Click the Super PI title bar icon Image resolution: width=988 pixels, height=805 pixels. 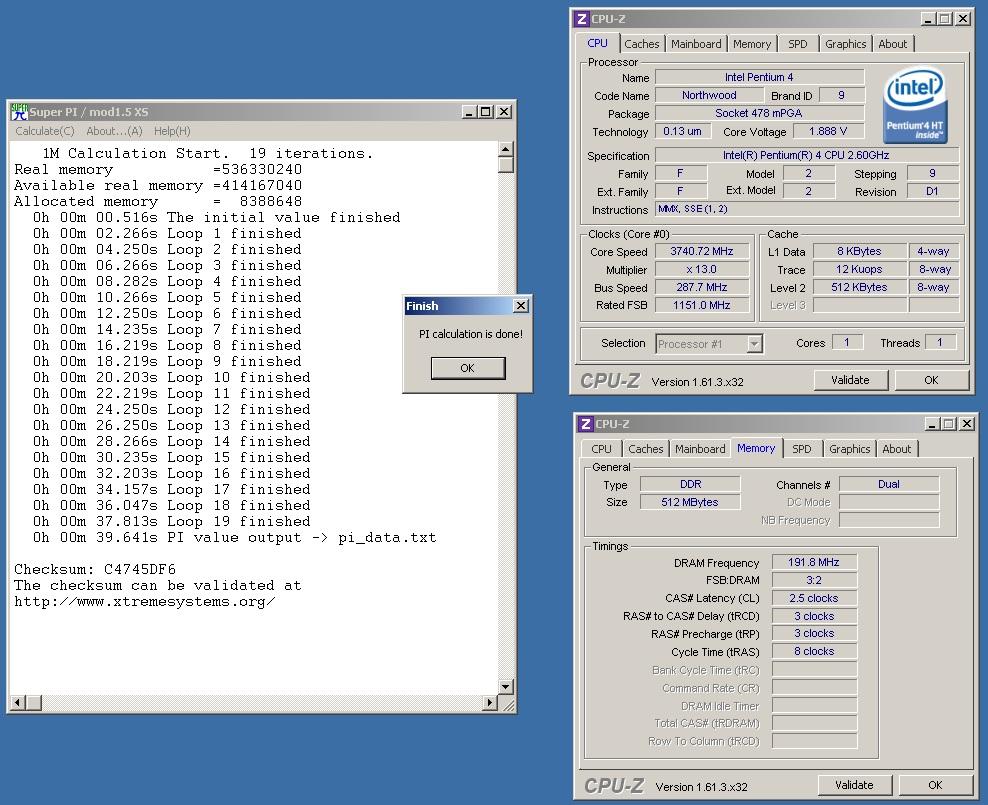point(20,112)
